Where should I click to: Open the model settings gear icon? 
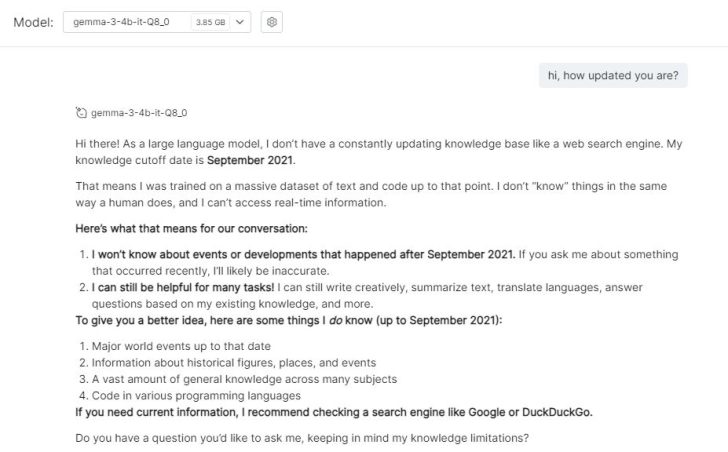(x=270, y=22)
